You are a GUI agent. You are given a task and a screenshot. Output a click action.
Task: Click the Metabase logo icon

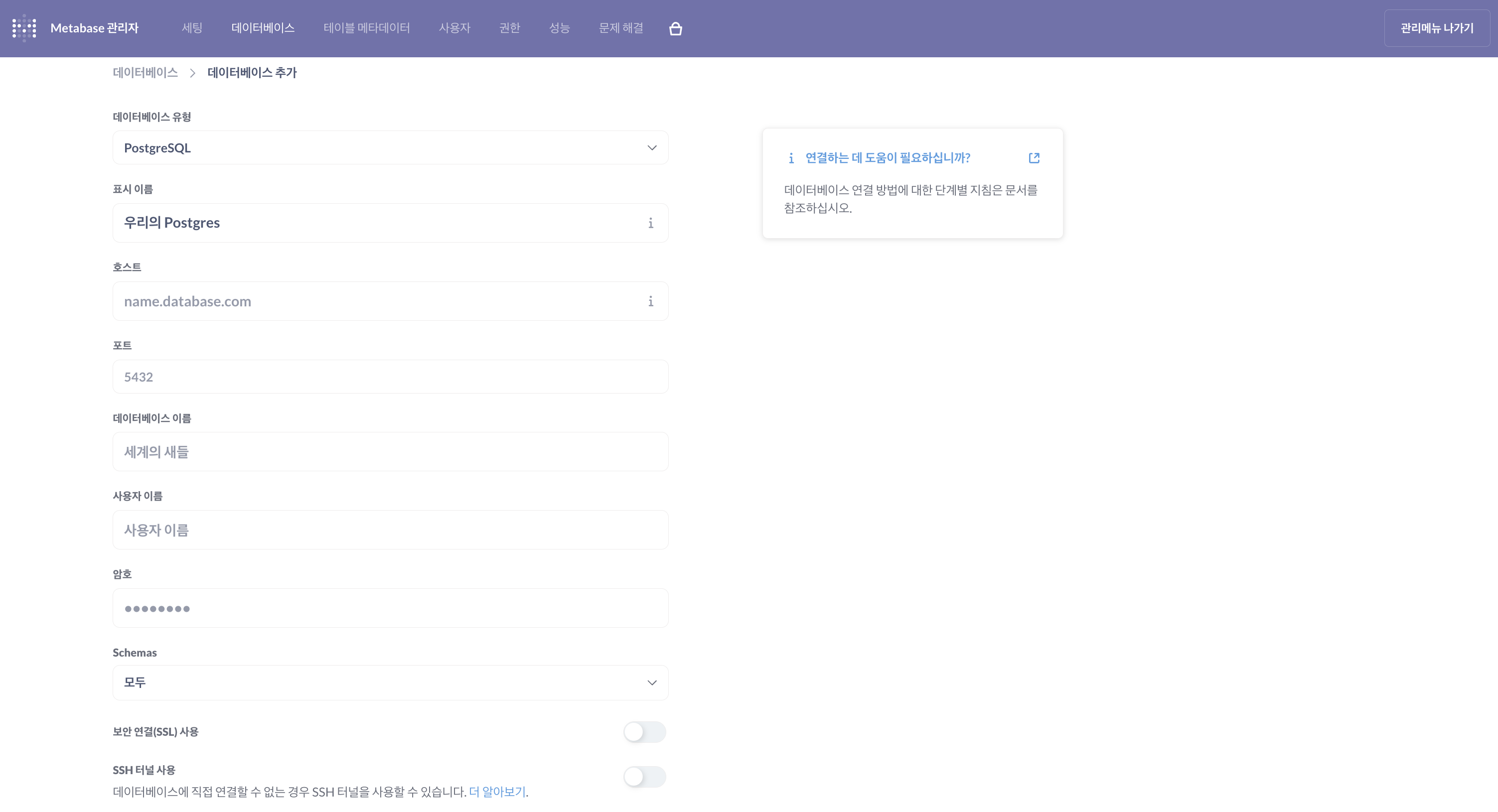coord(24,28)
